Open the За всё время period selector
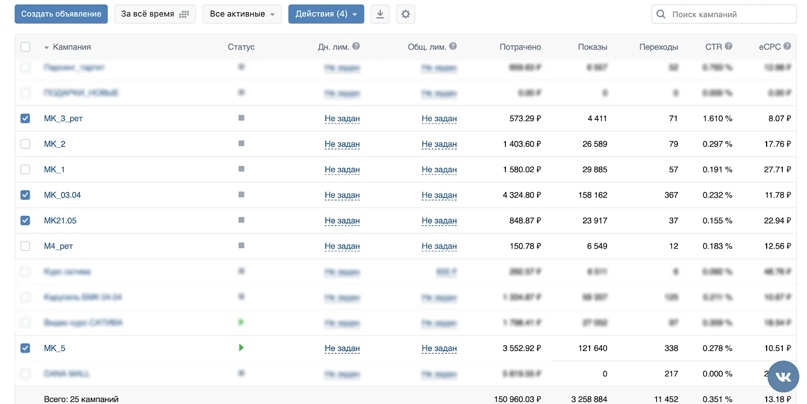Screen dimensions: 807x404 click(x=155, y=14)
